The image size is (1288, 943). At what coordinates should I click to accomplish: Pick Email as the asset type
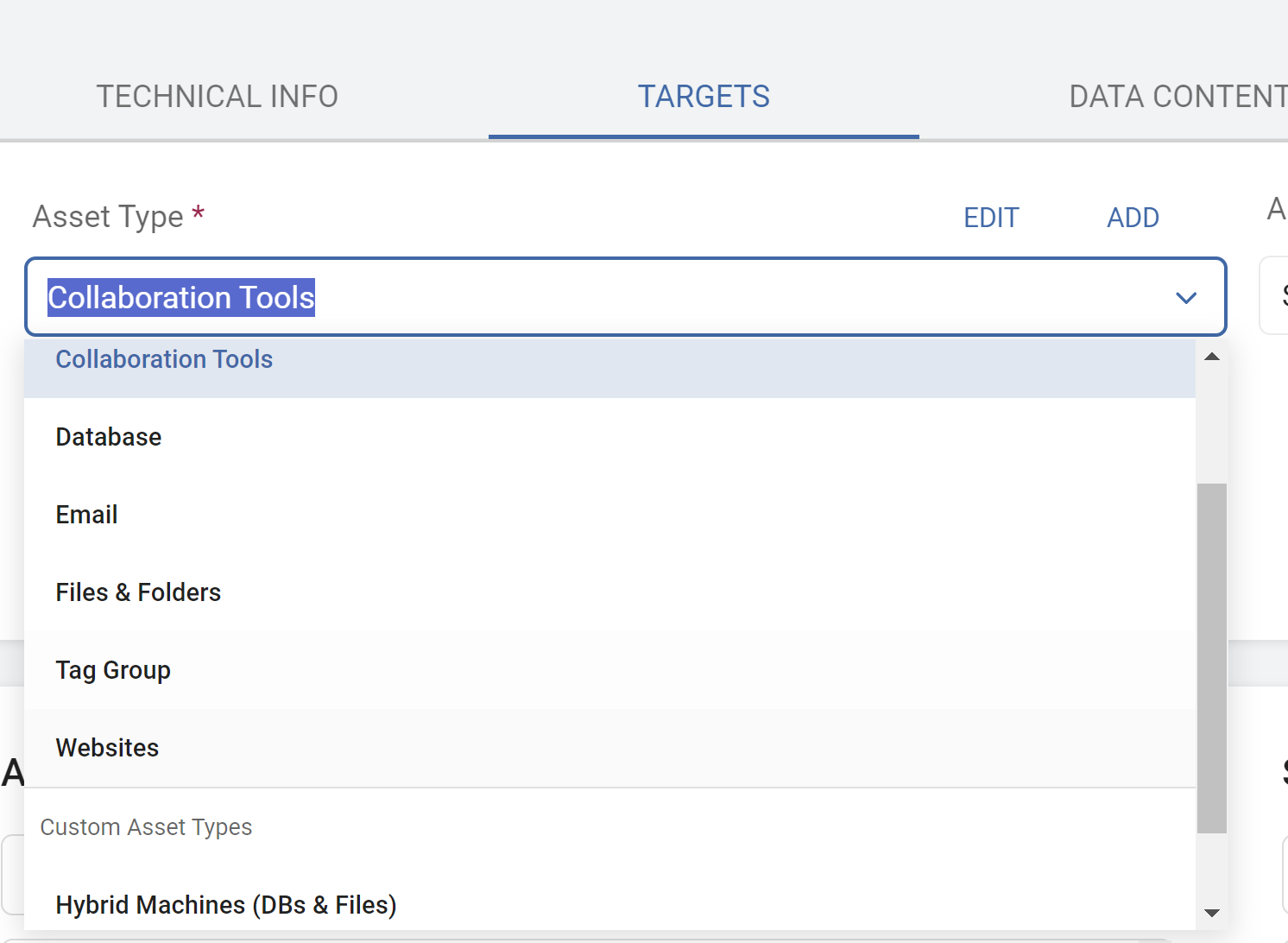point(86,515)
